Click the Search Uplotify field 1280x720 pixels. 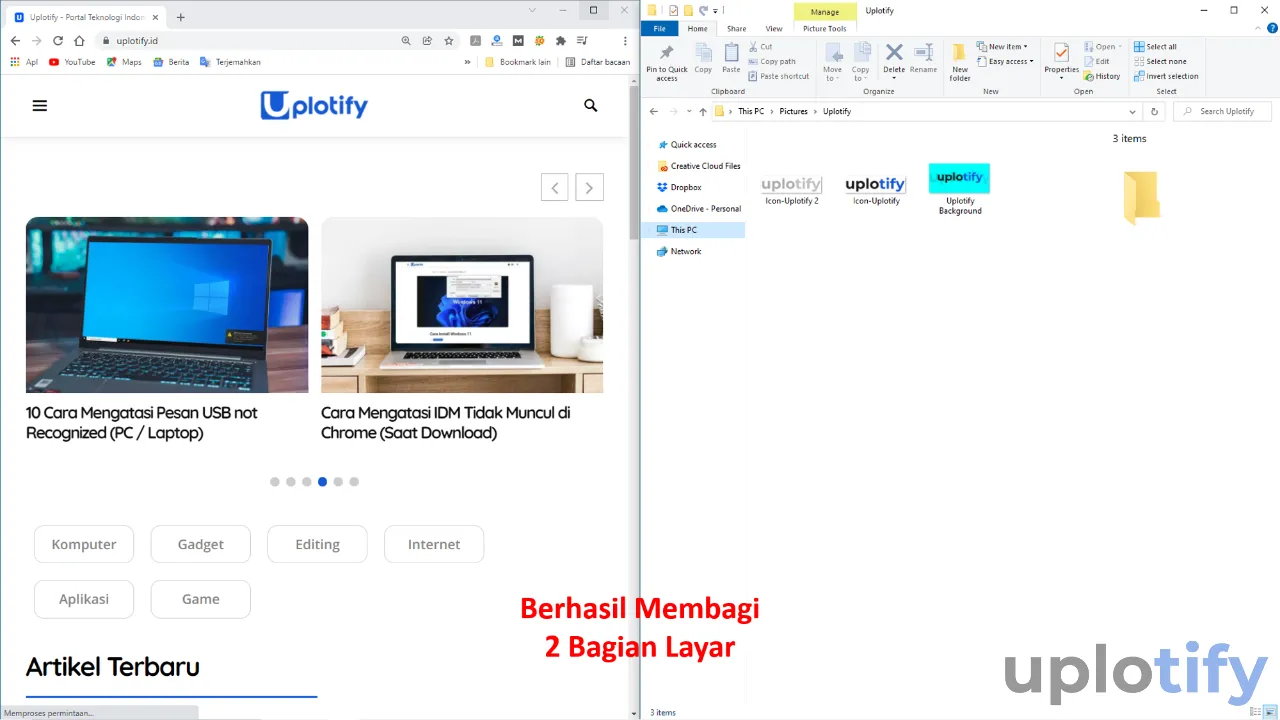click(1222, 111)
